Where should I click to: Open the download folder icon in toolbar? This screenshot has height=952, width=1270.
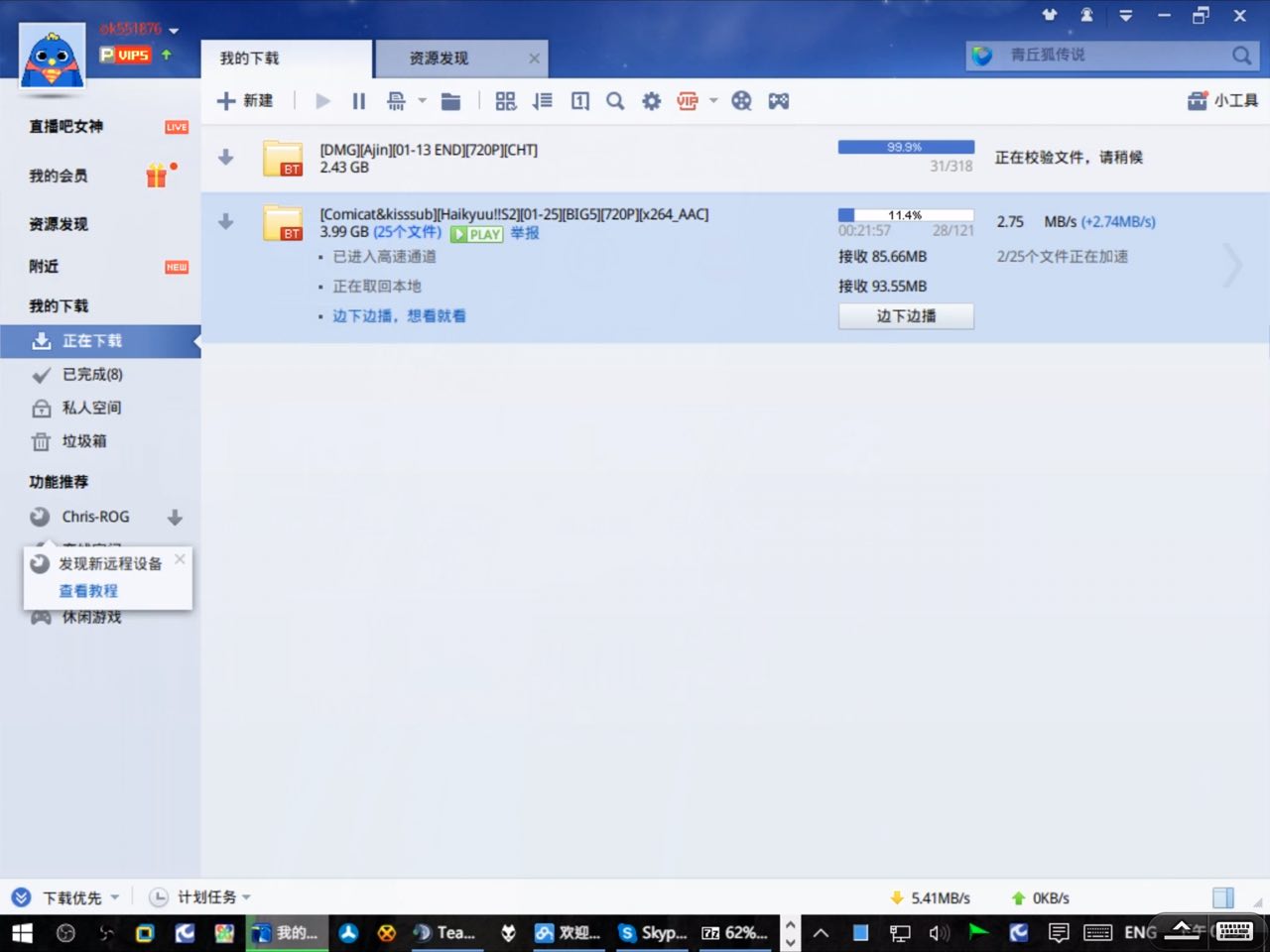450,101
